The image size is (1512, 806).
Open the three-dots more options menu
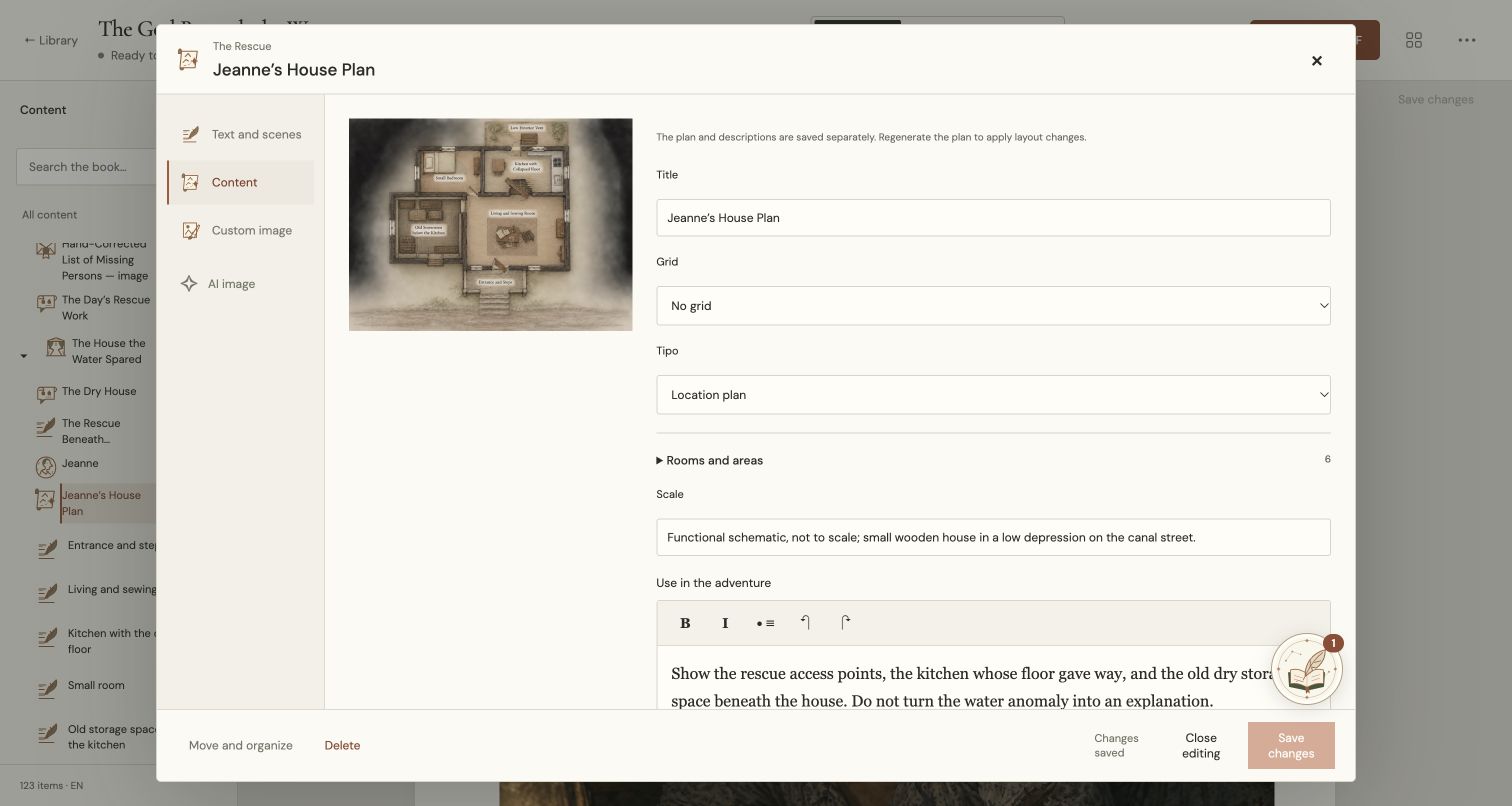click(1467, 40)
